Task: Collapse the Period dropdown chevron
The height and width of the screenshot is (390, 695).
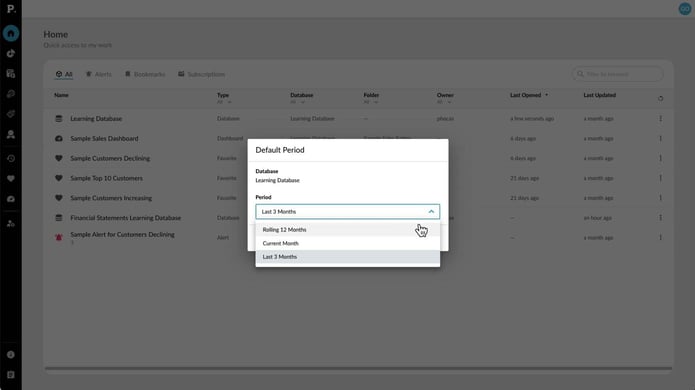Action: 431,212
